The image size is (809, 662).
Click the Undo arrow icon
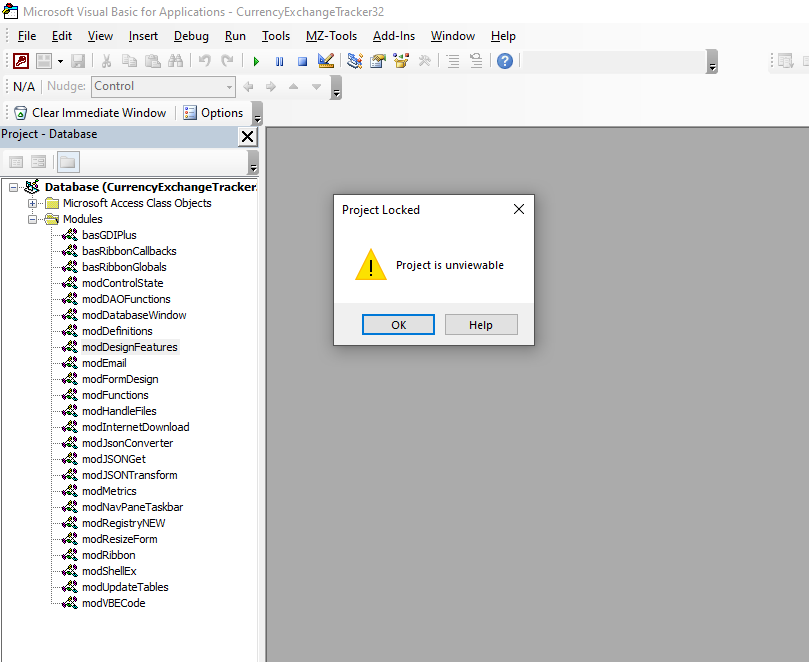pos(205,61)
